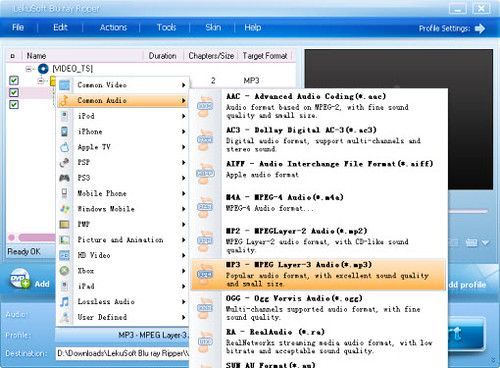500x368 pixels.
Task: Choose AAC - Advanced Audio Coding format
Action: tap(318, 106)
